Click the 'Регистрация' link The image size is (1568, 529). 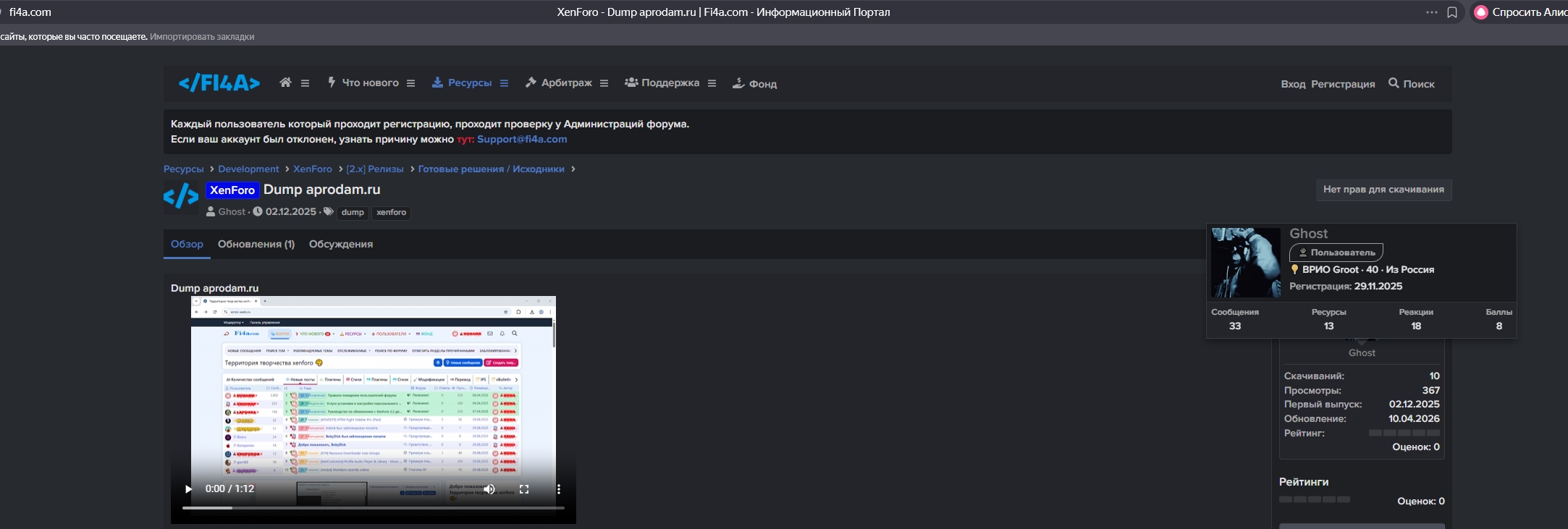tap(1343, 84)
